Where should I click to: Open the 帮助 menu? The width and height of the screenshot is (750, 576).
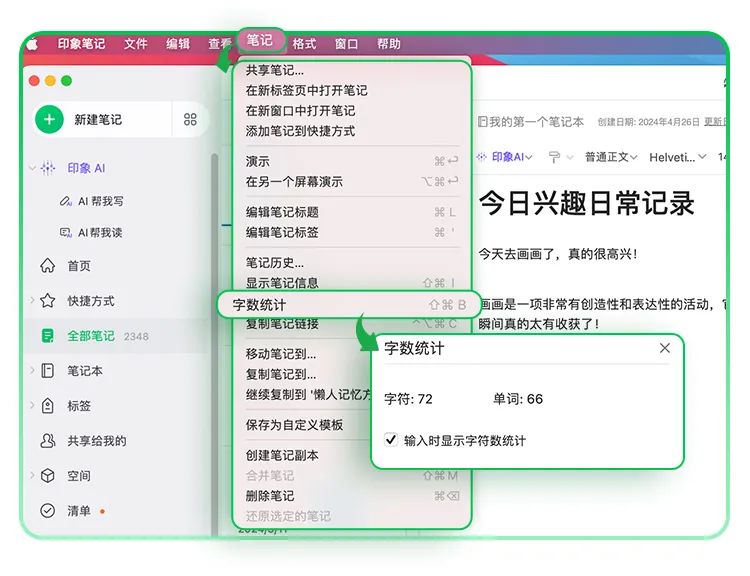point(388,44)
